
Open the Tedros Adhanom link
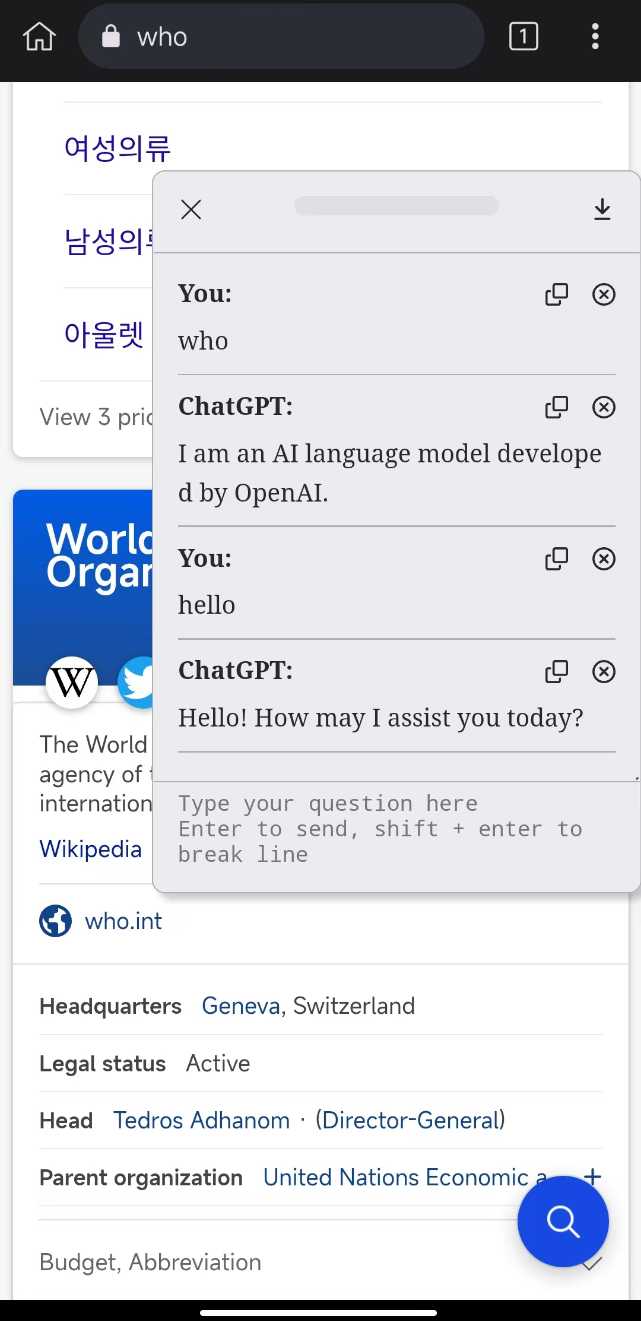click(x=201, y=1120)
